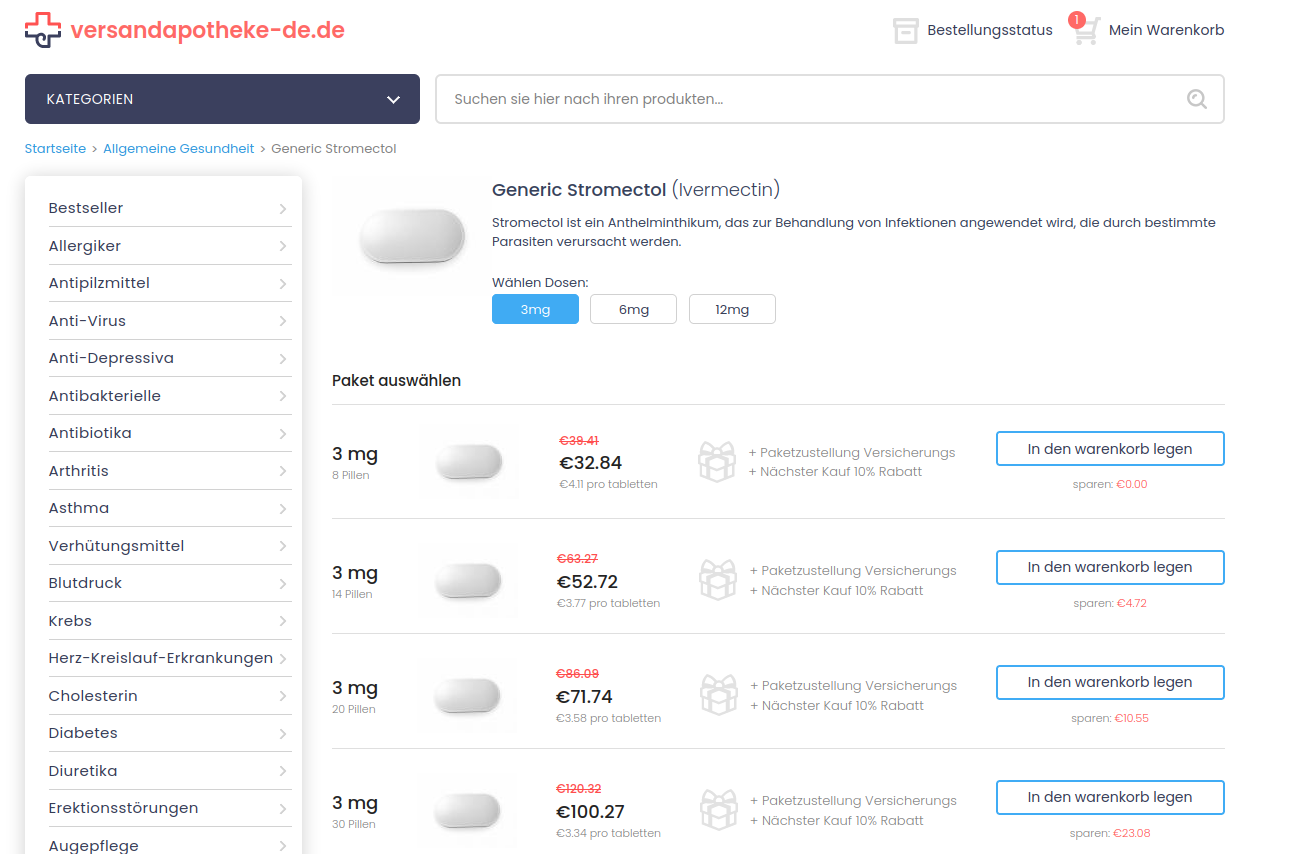Open the shopping cart icon
The height and width of the screenshot is (854, 1304).
coord(1086,31)
